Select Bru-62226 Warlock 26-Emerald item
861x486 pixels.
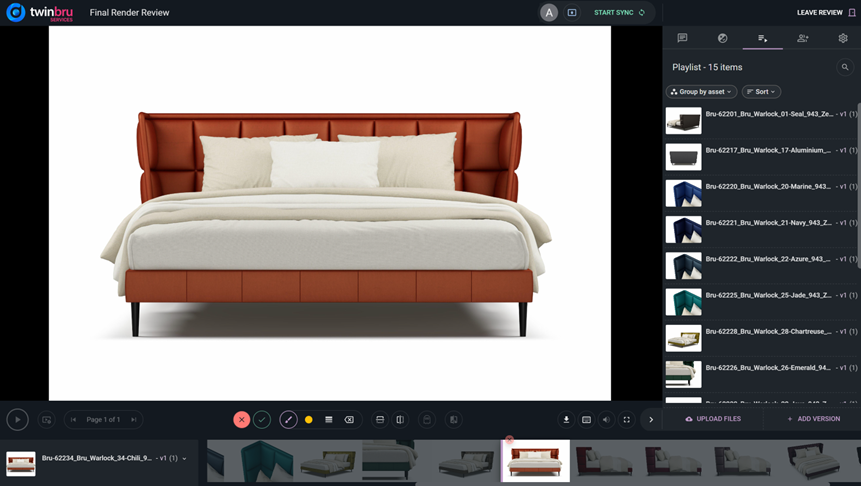pyautogui.click(x=761, y=374)
